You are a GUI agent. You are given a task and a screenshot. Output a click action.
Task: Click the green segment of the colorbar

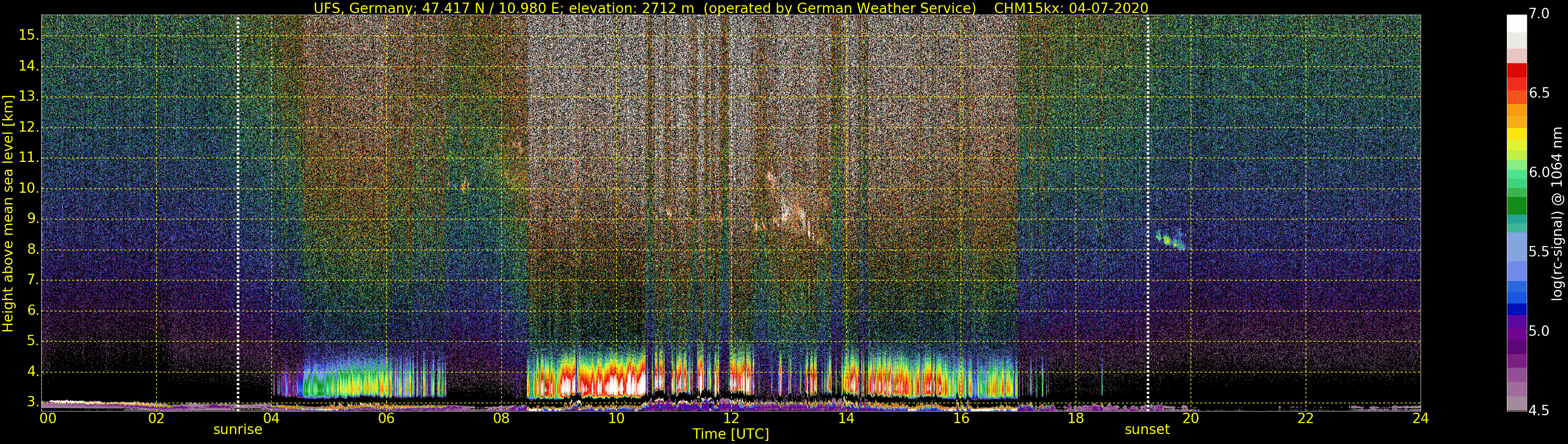coord(1516,205)
